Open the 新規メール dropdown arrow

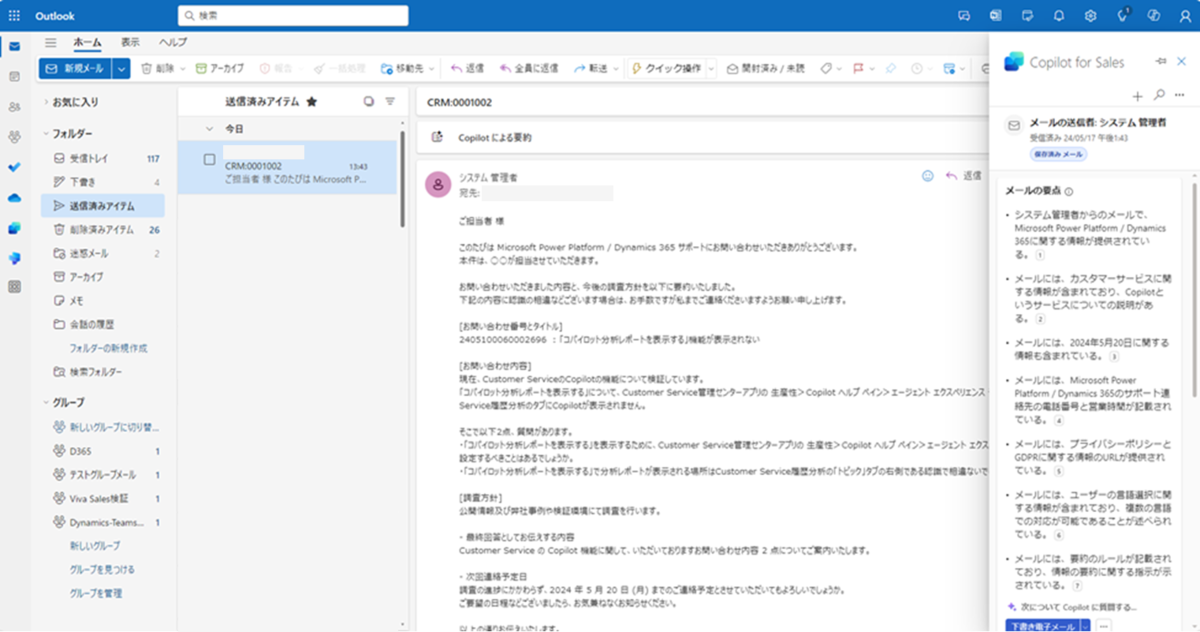[122, 68]
